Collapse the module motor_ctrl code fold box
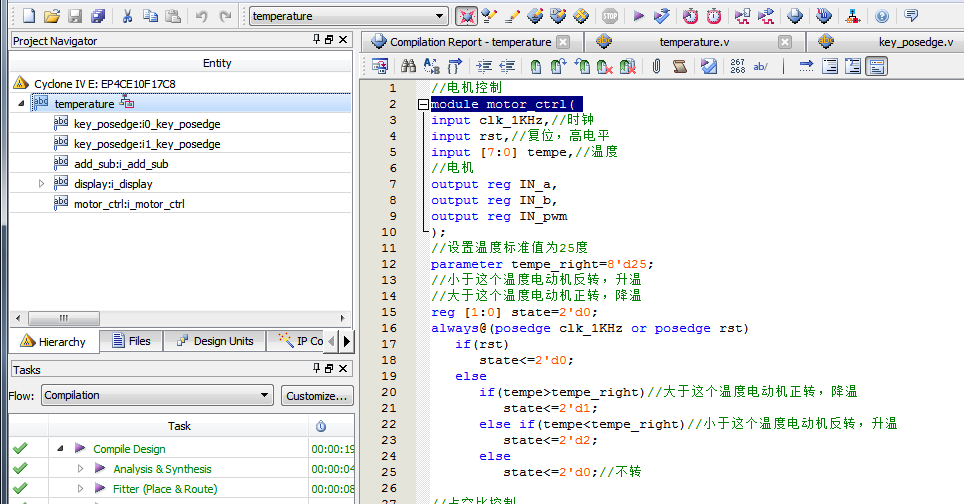Image resolution: width=964 pixels, height=504 pixels. [x=423, y=104]
